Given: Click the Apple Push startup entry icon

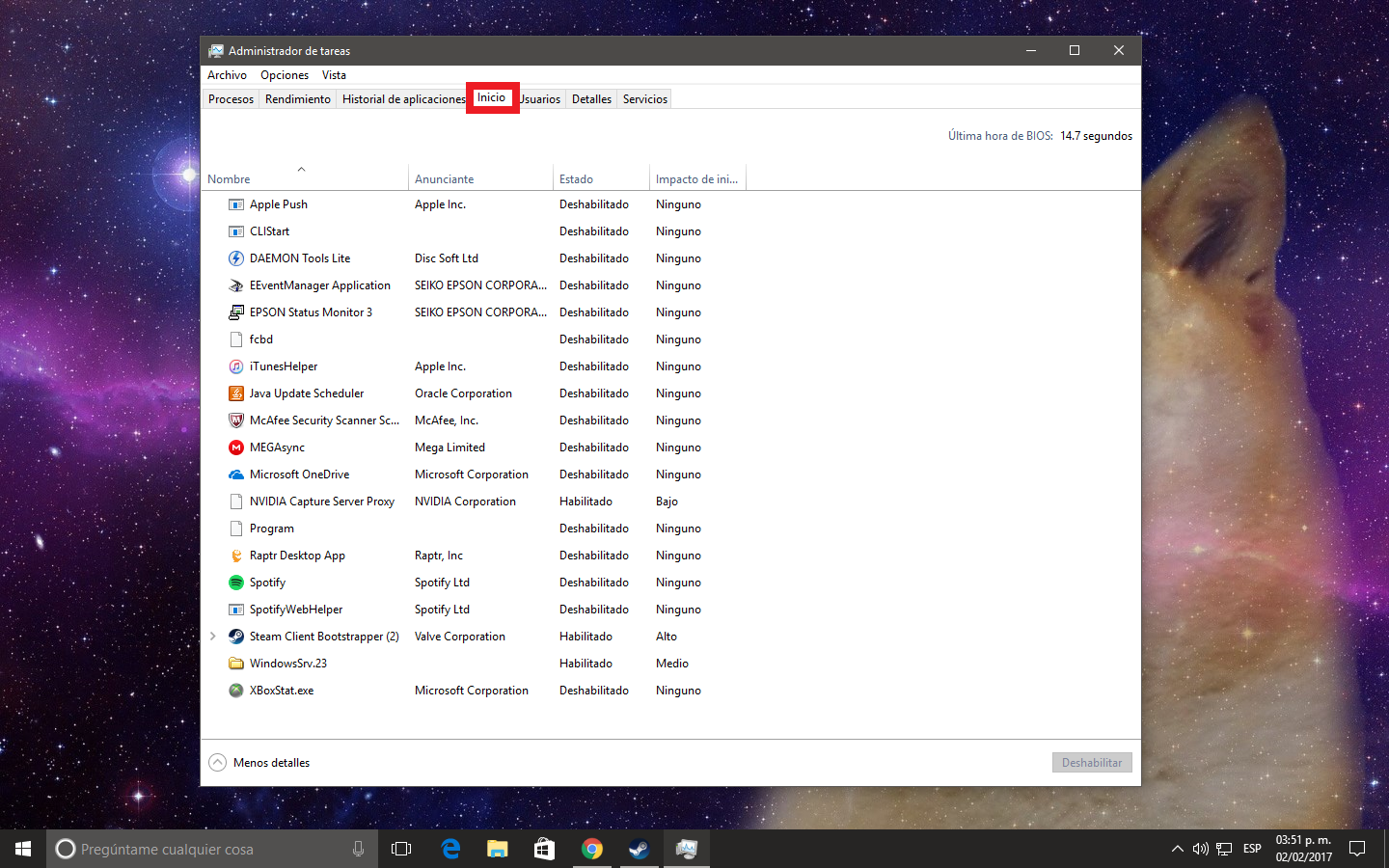Looking at the screenshot, I should point(235,204).
